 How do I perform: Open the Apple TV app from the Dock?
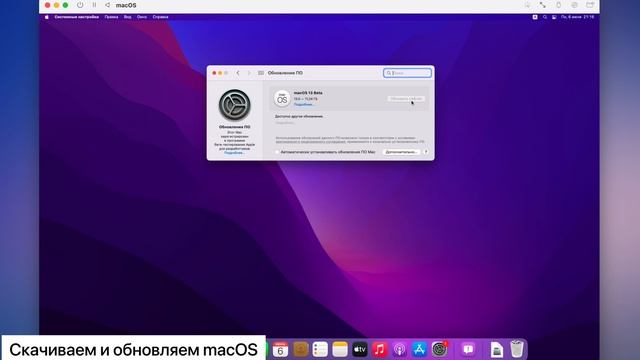(360, 349)
